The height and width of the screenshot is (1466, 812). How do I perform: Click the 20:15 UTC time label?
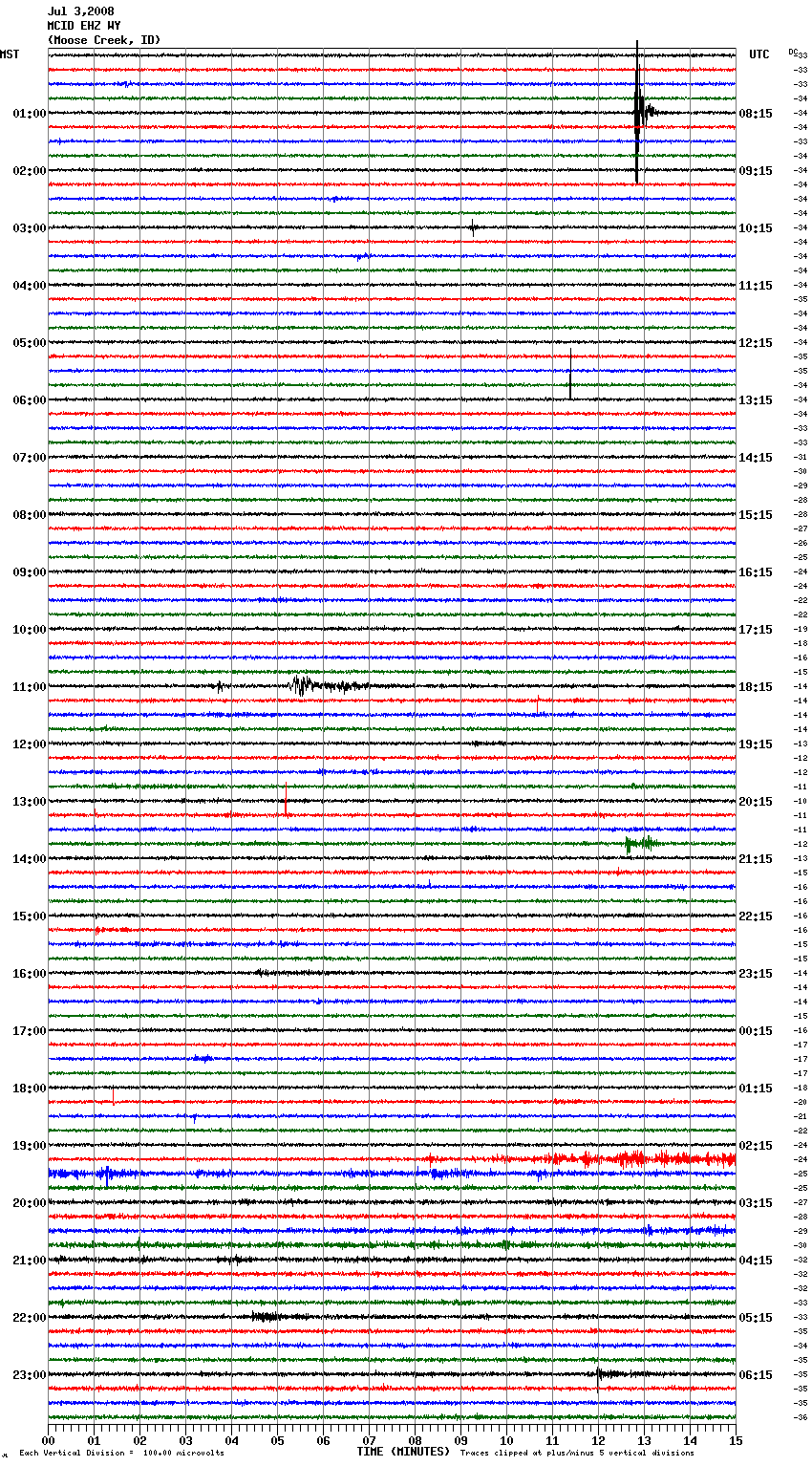[x=756, y=802]
